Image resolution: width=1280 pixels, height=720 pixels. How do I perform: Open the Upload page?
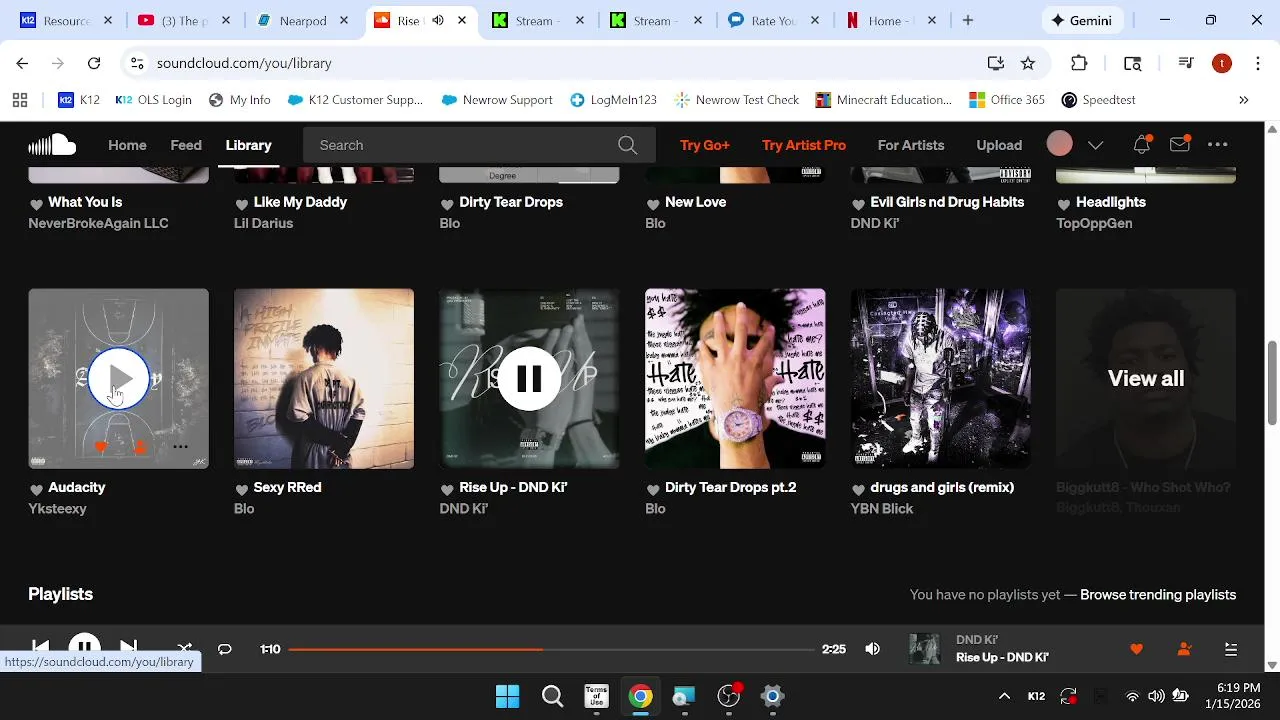point(999,145)
